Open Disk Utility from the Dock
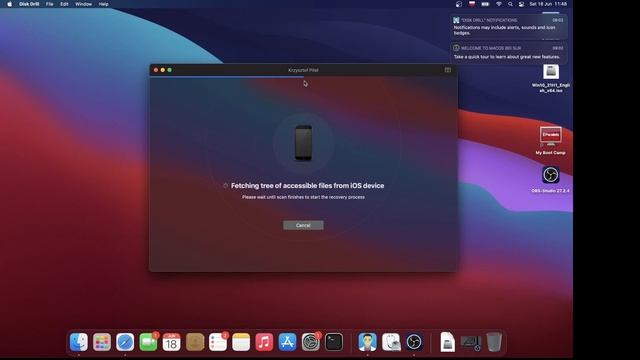This screenshot has height=360, width=640. click(x=391, y=342)
